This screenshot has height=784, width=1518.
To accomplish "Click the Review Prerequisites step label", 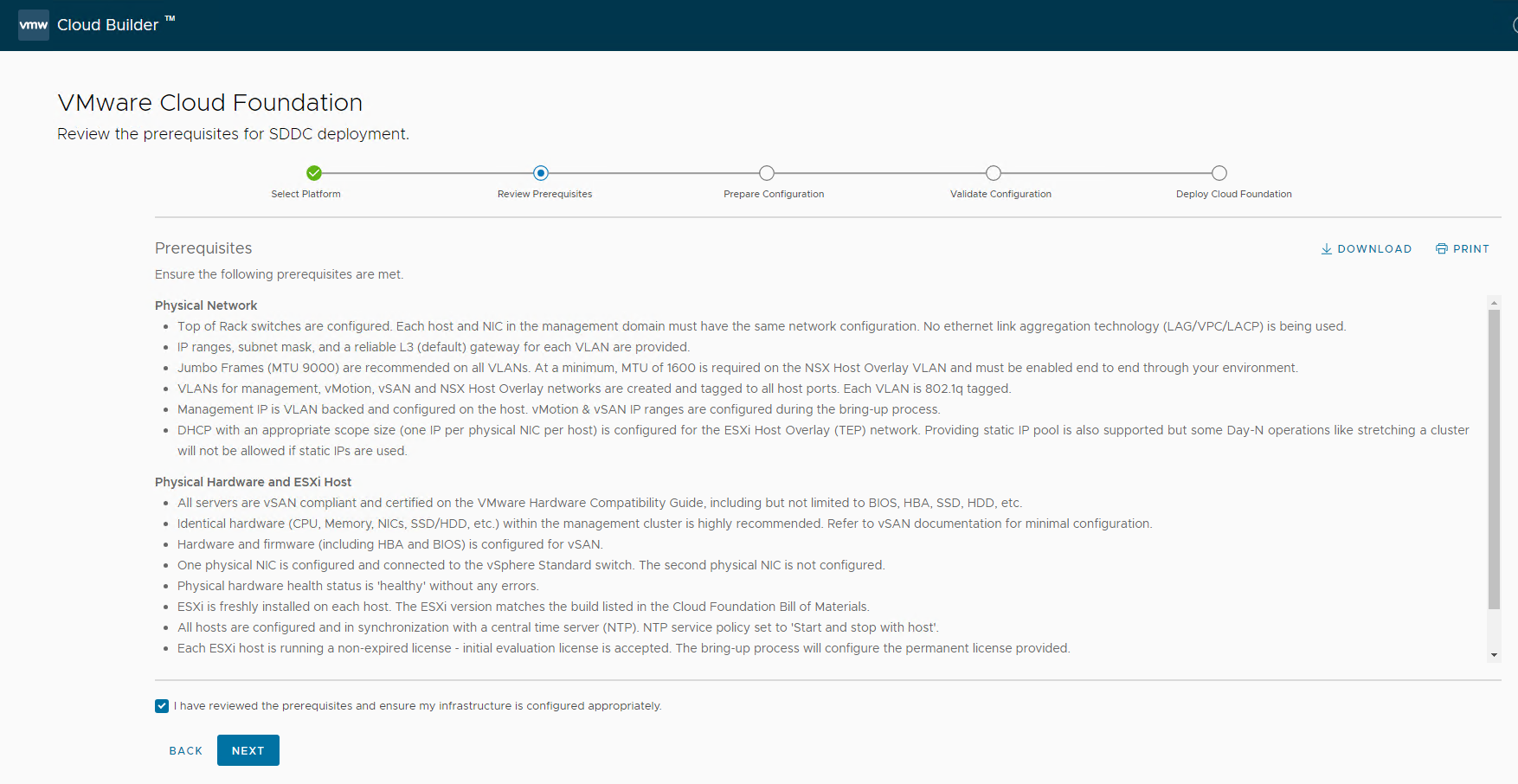I will coord(544,194).
